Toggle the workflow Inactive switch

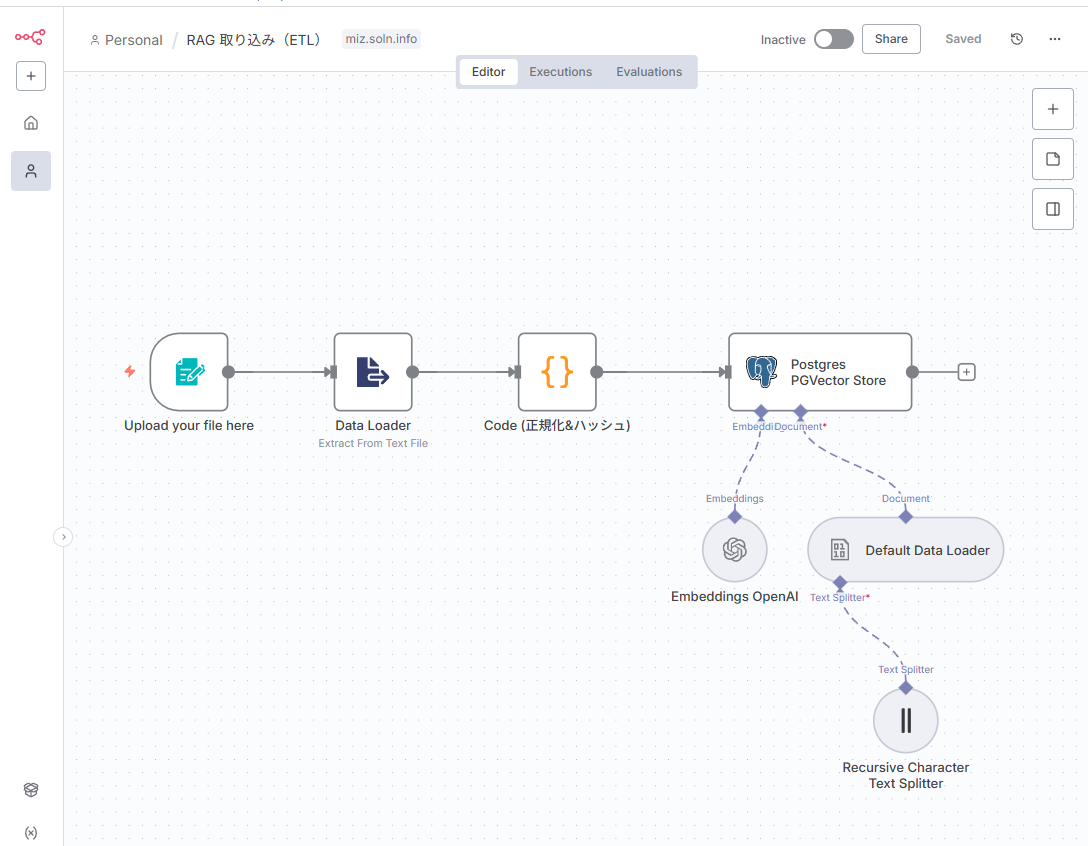[x=833, y=39]
